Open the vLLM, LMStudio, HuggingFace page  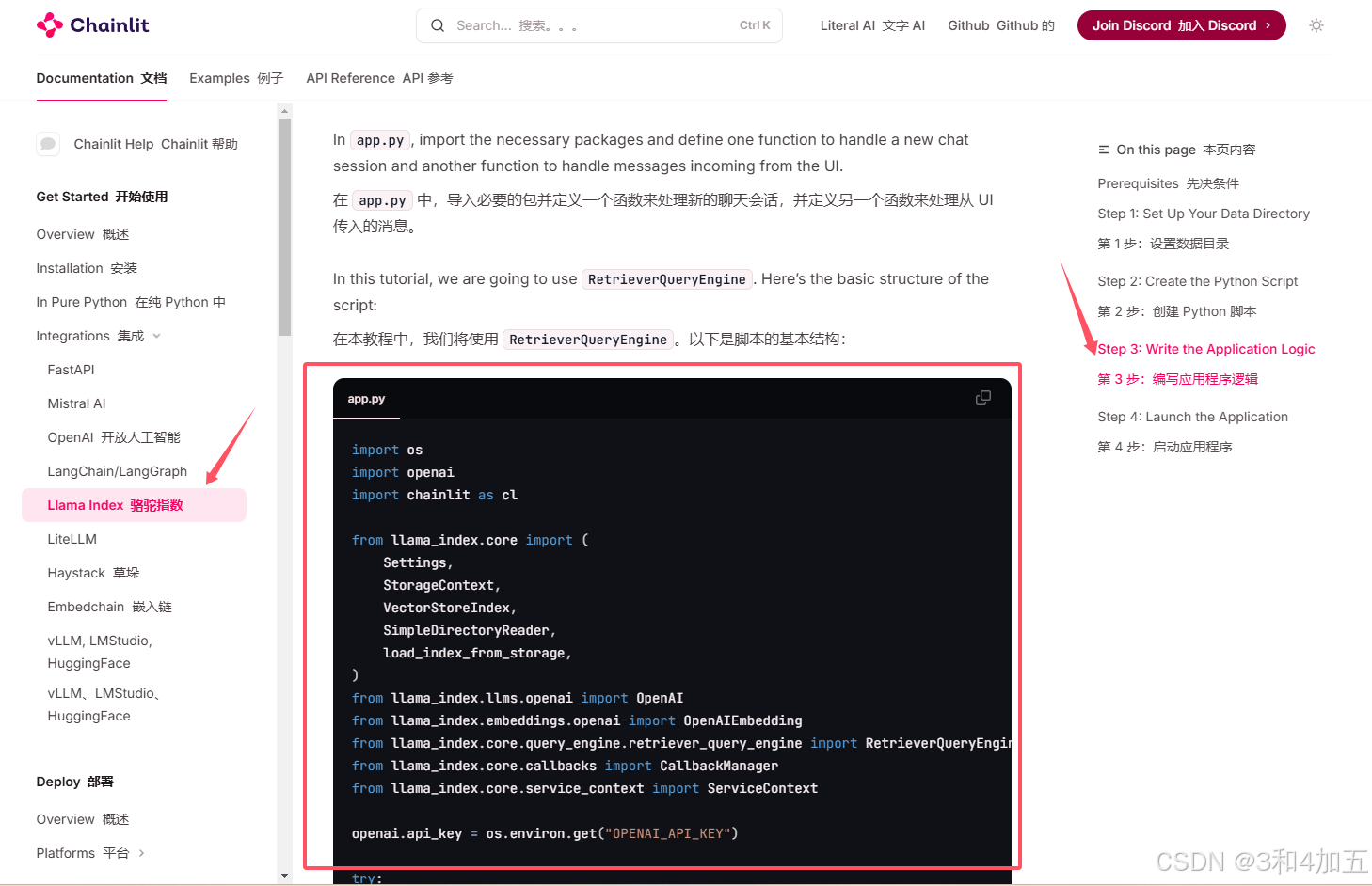coord(100,652)
